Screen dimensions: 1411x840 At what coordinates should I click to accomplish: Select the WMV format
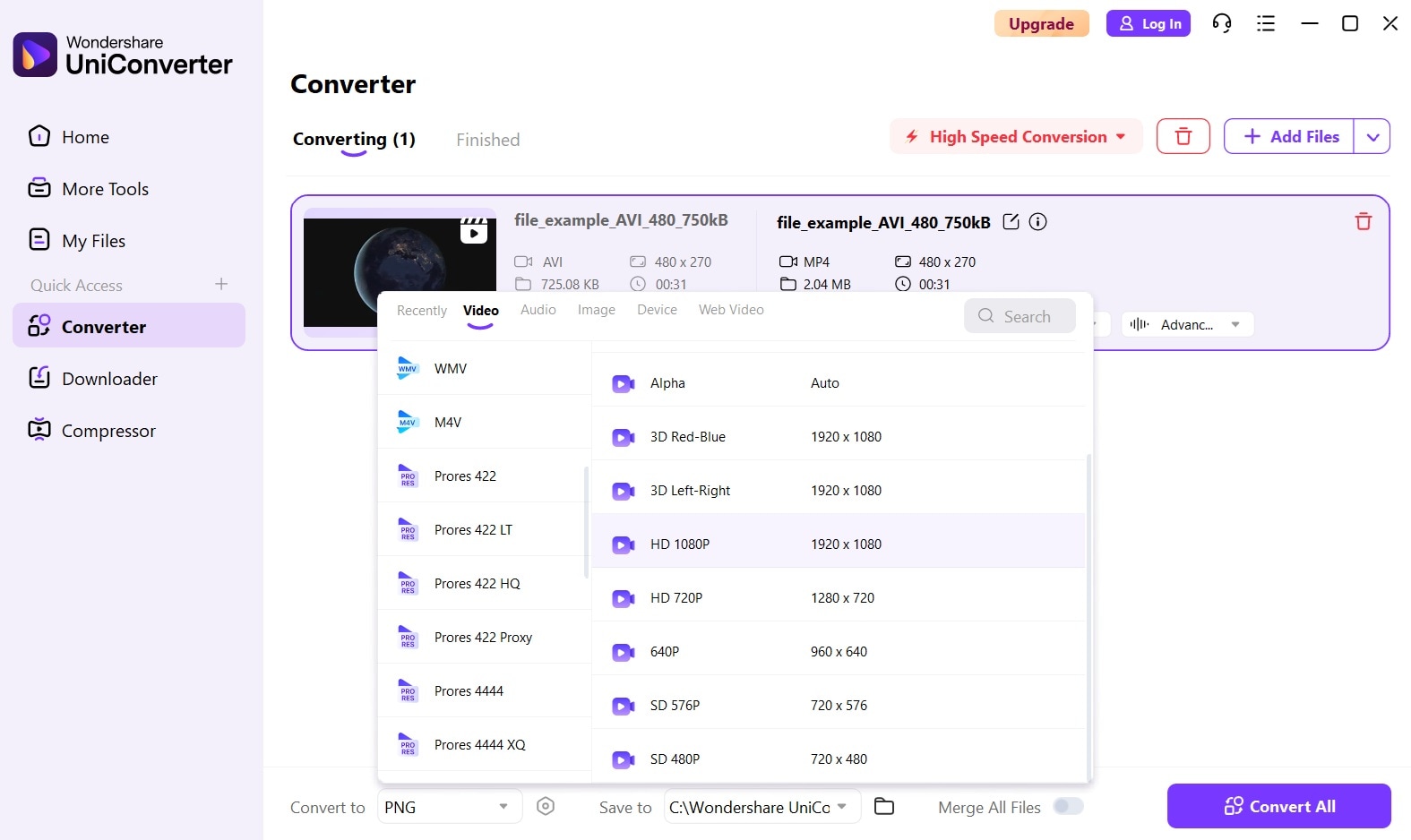click(484, 368)
